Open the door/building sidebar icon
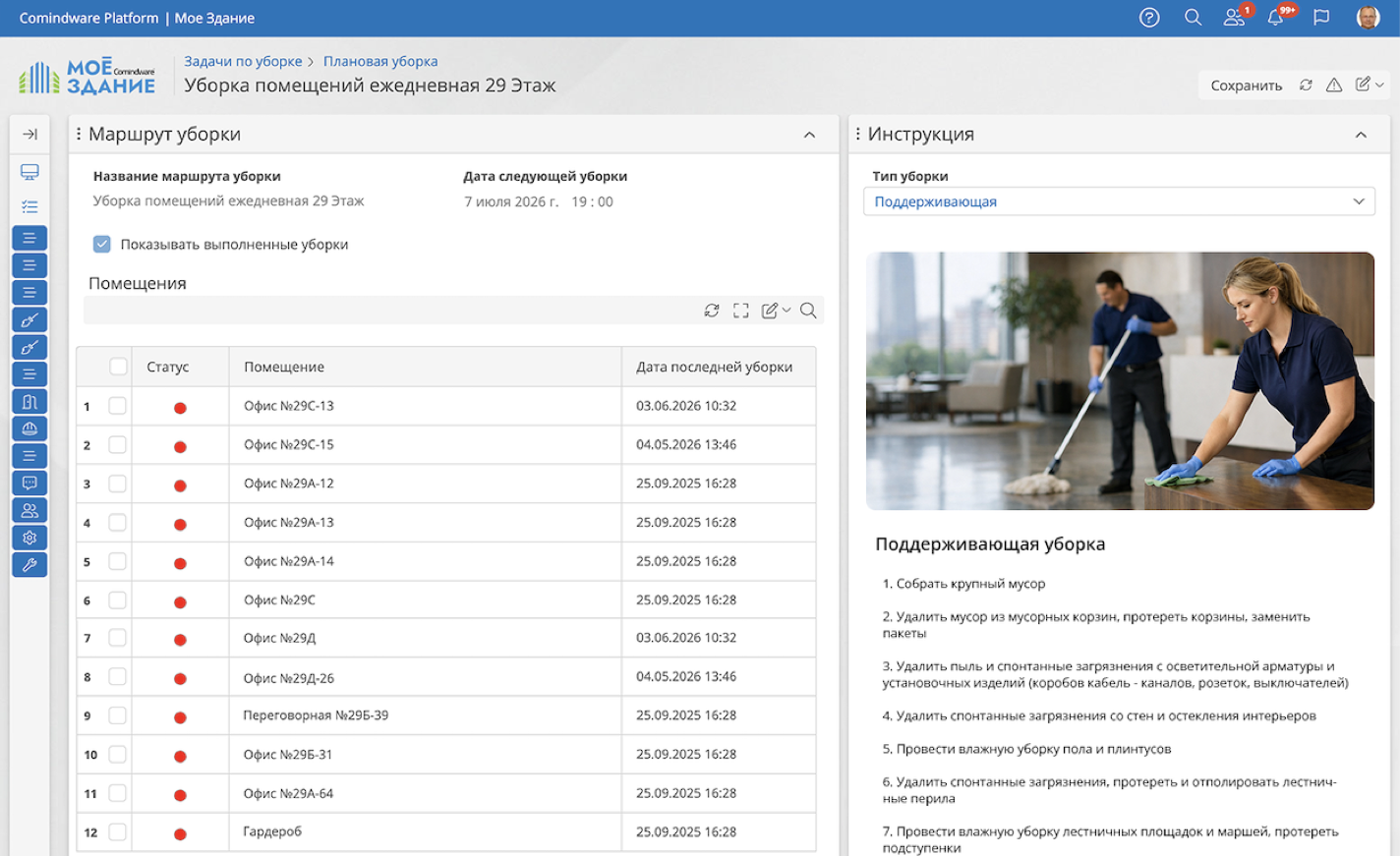This screenshot has height=856, width=1400. (29, 401)
